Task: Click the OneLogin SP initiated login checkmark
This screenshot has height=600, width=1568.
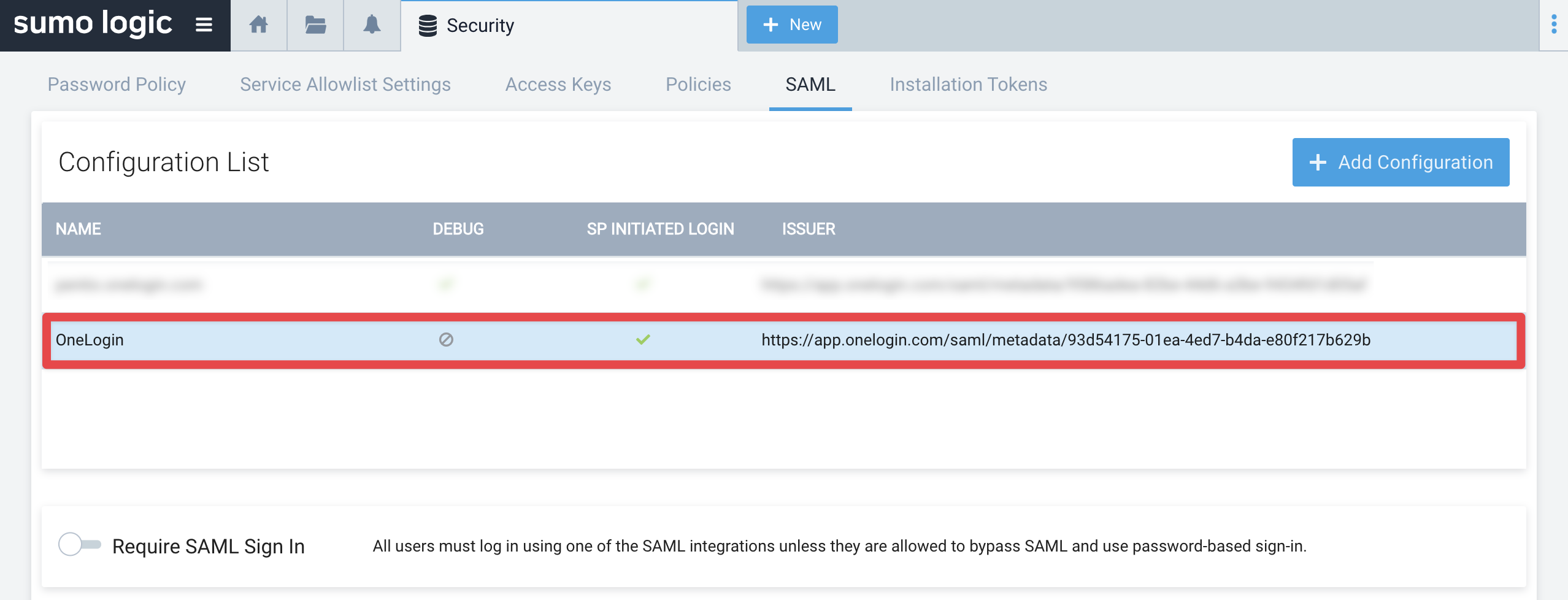Action: click(x=643, y=339)
